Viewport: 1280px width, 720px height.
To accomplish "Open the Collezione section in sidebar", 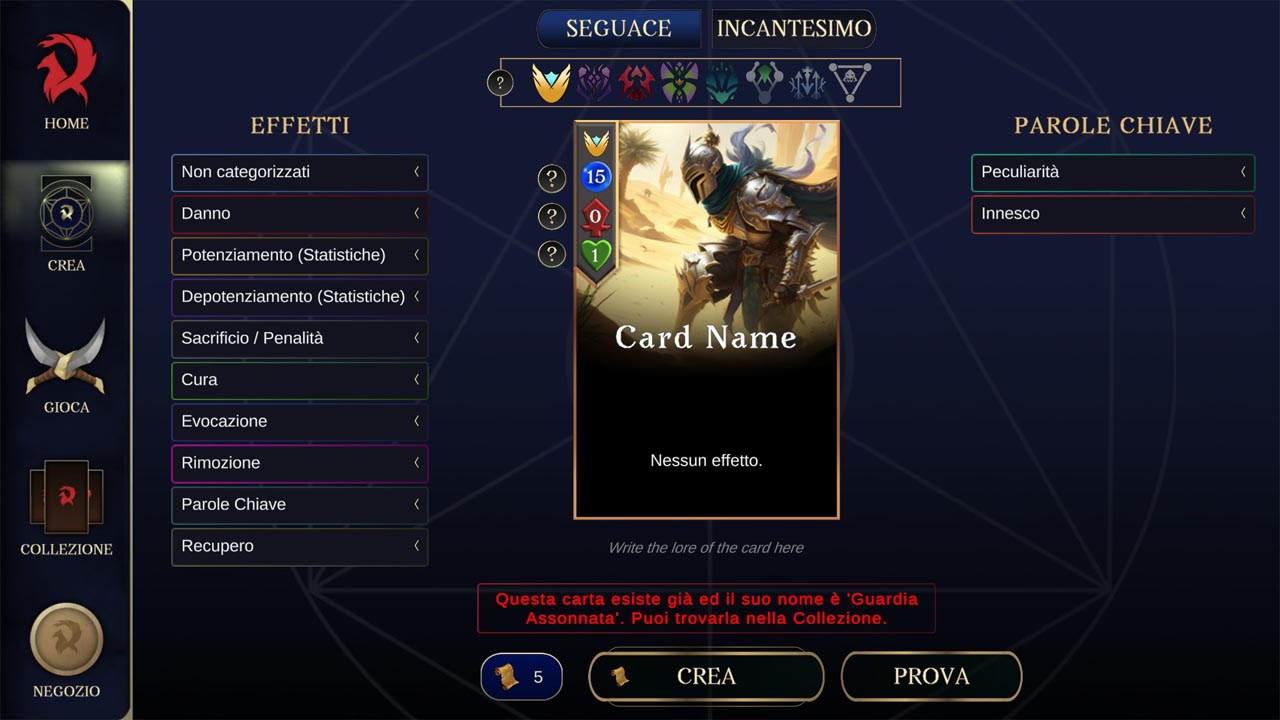I will point(66,508).
